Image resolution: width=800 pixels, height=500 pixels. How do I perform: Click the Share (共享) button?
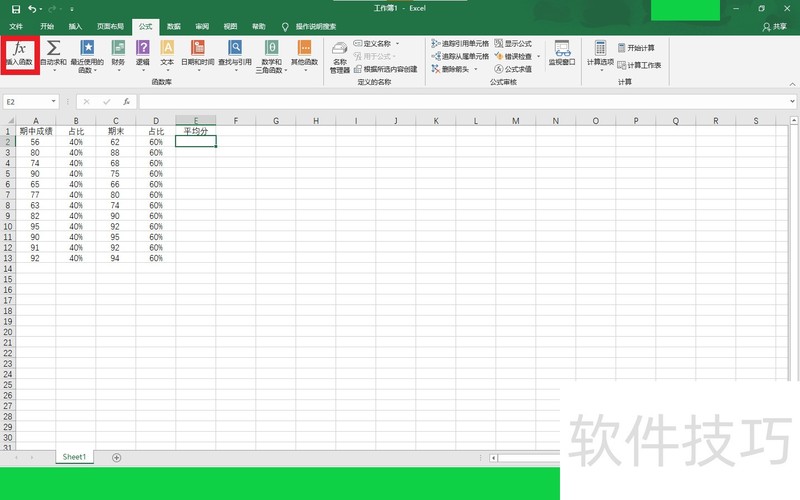[774, 27]
